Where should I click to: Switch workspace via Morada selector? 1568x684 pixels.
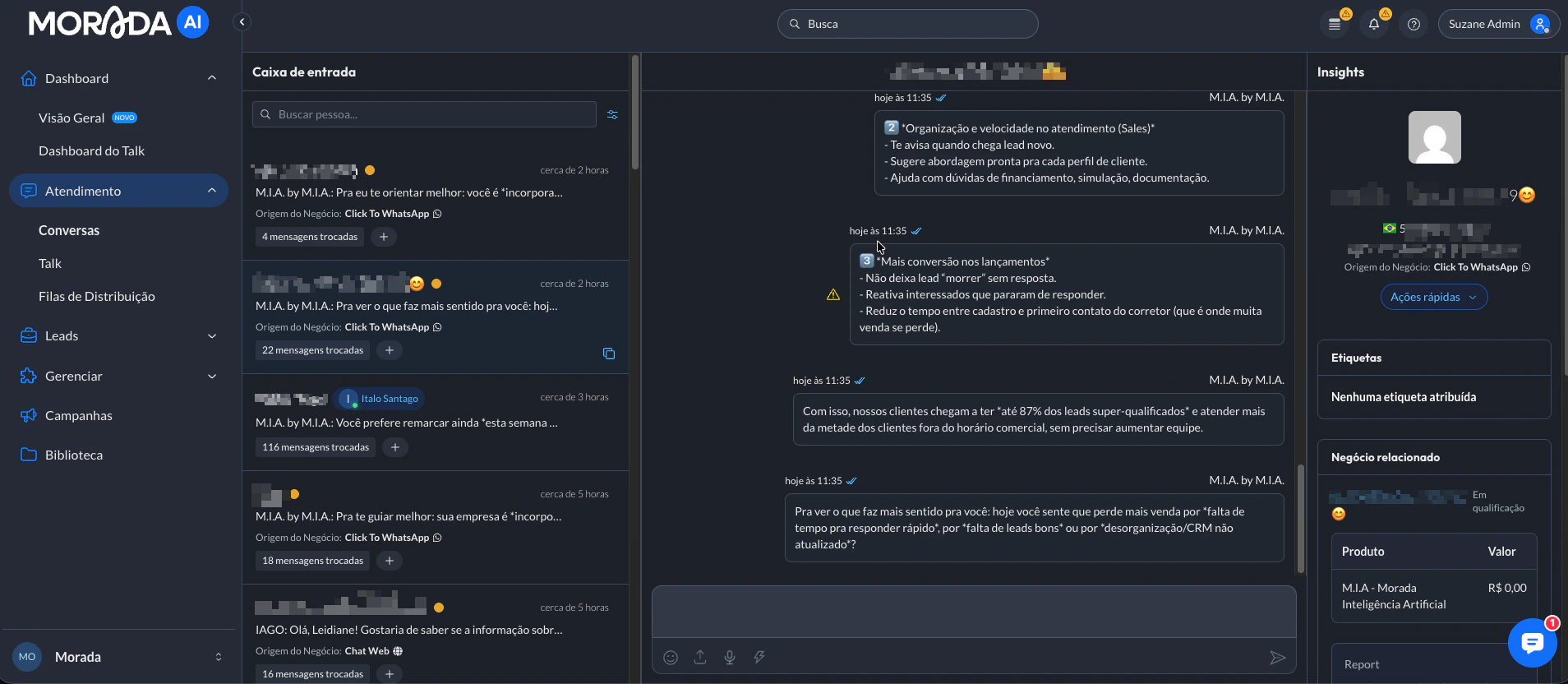[x=119, y=657]
